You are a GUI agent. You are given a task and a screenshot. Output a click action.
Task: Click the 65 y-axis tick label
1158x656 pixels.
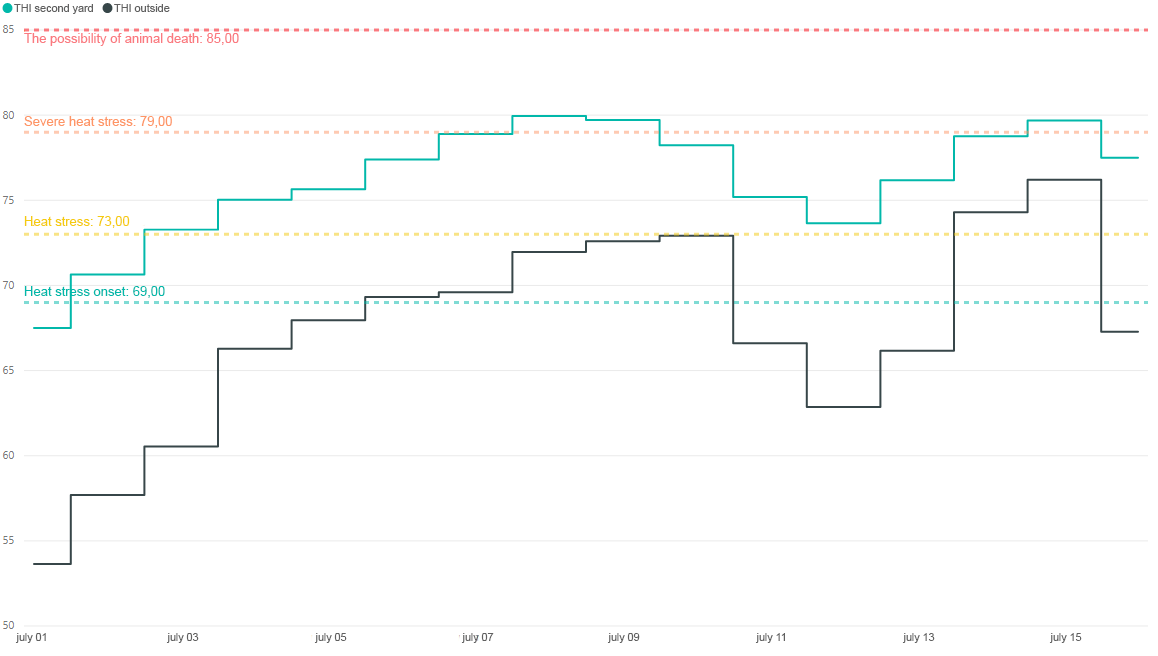tap(8, 370)
